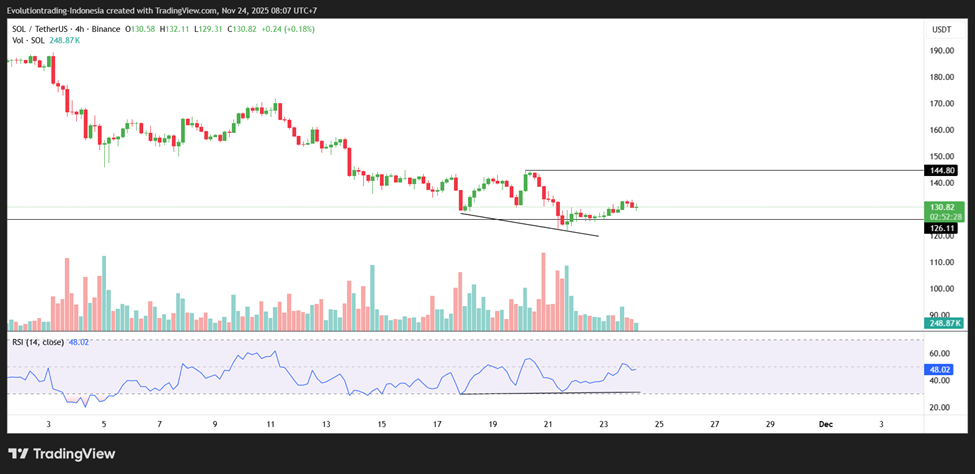Screen dimensions: 975x474
Task: Click the Dec label on the time axis
Action: pyautogui.click(x=825, y=424)
